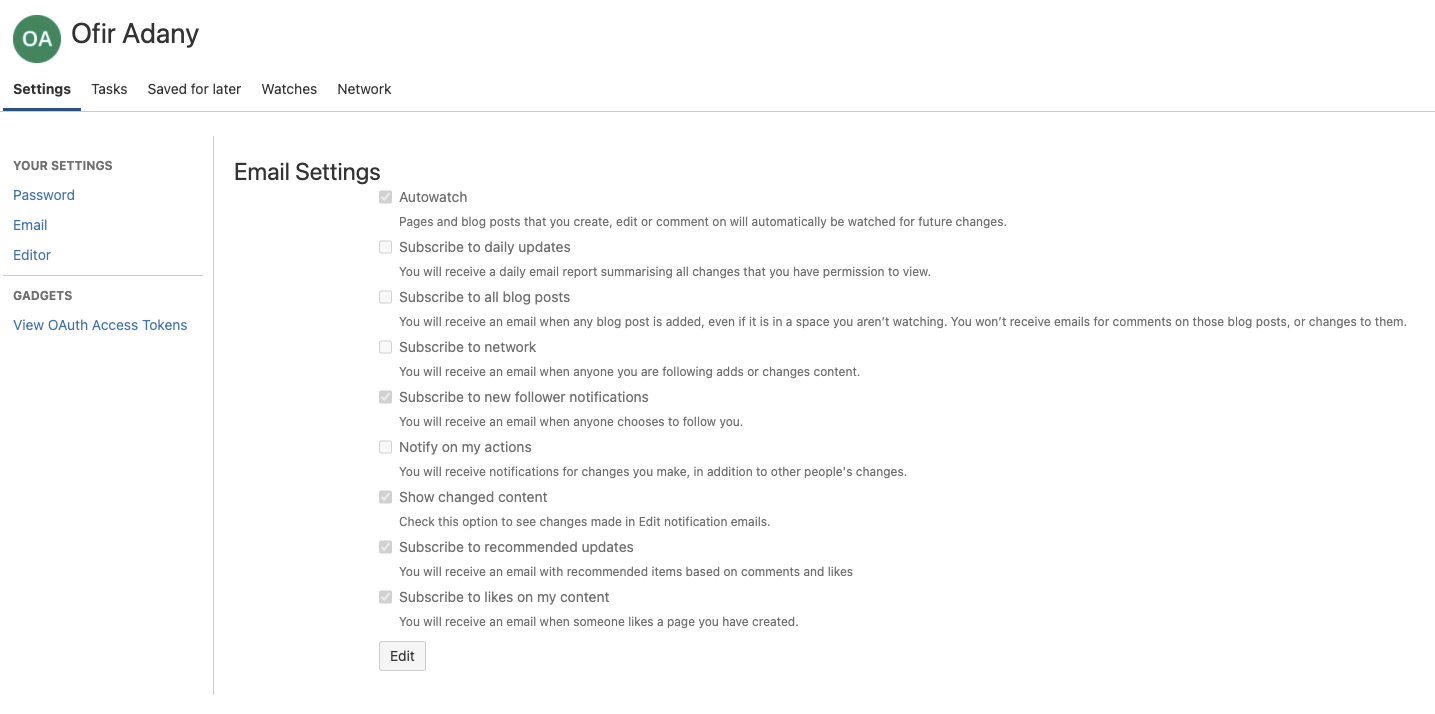
Task: Check the Notify on my actions box
Action: coord(385,447)
